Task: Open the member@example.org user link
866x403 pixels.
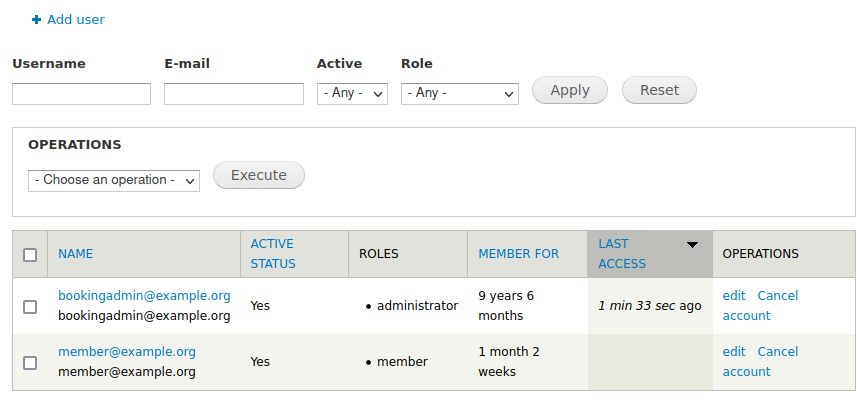Action: [127, 352]
